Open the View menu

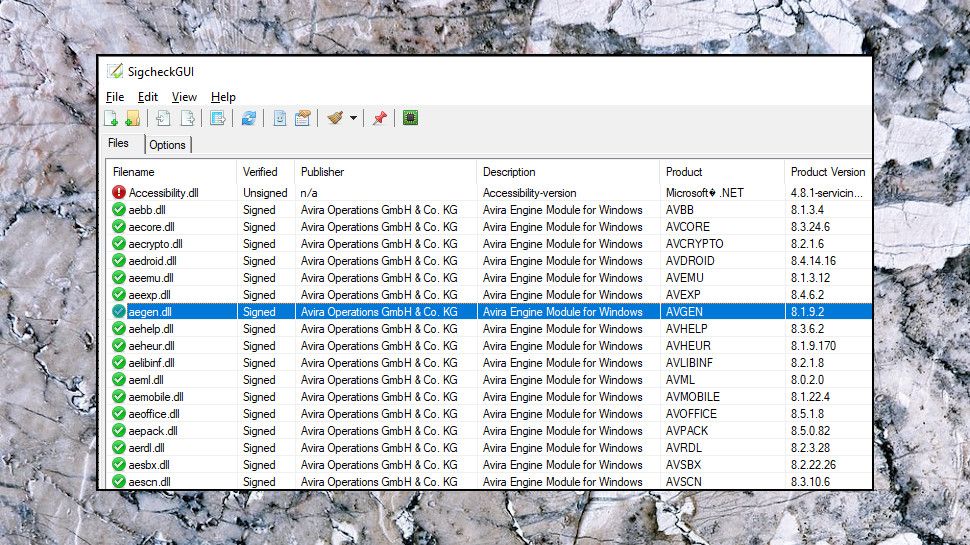184,97
